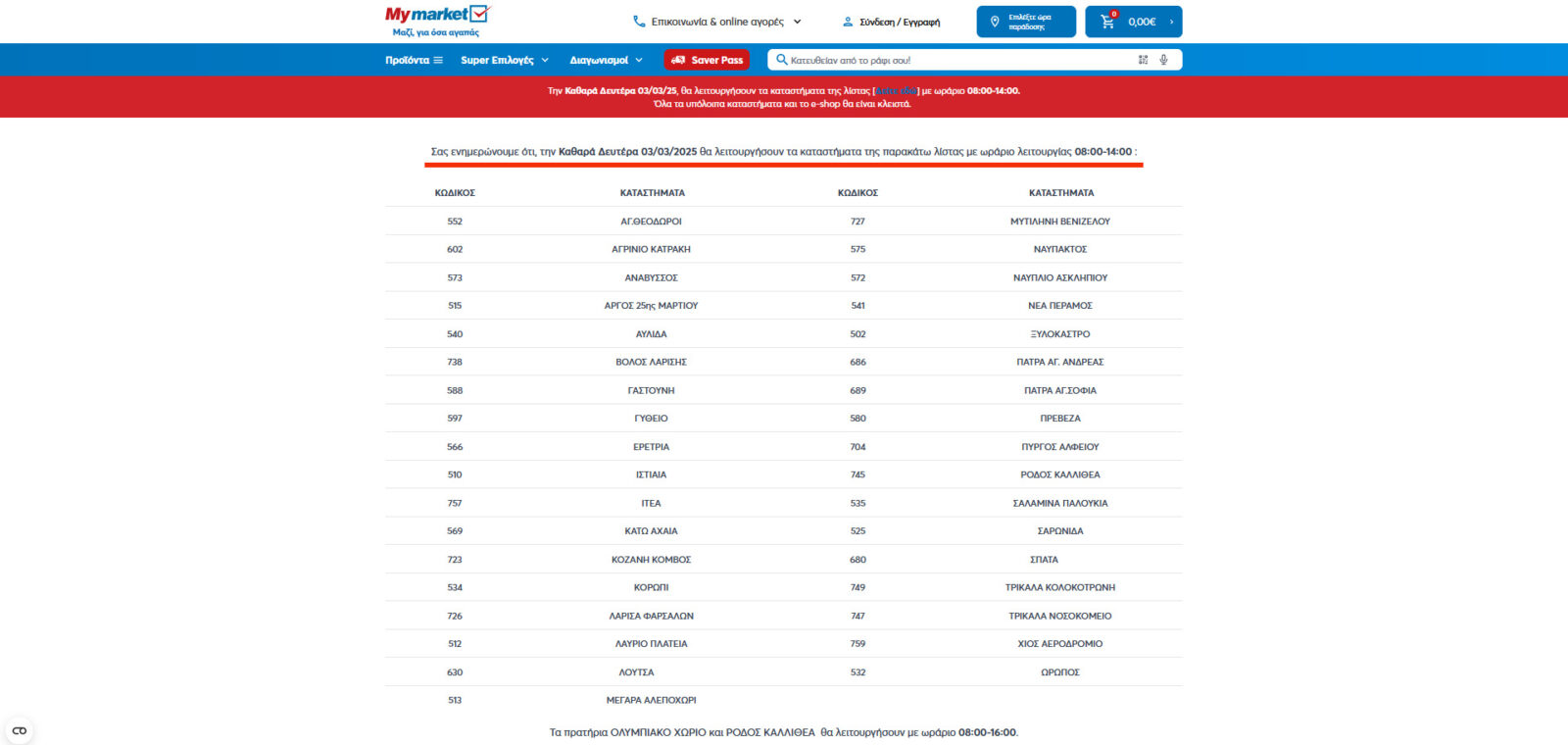Select store ΝΑΥΠΑΚΤΟΣ
This screenshot has height=745, width=1568.
1060,249
